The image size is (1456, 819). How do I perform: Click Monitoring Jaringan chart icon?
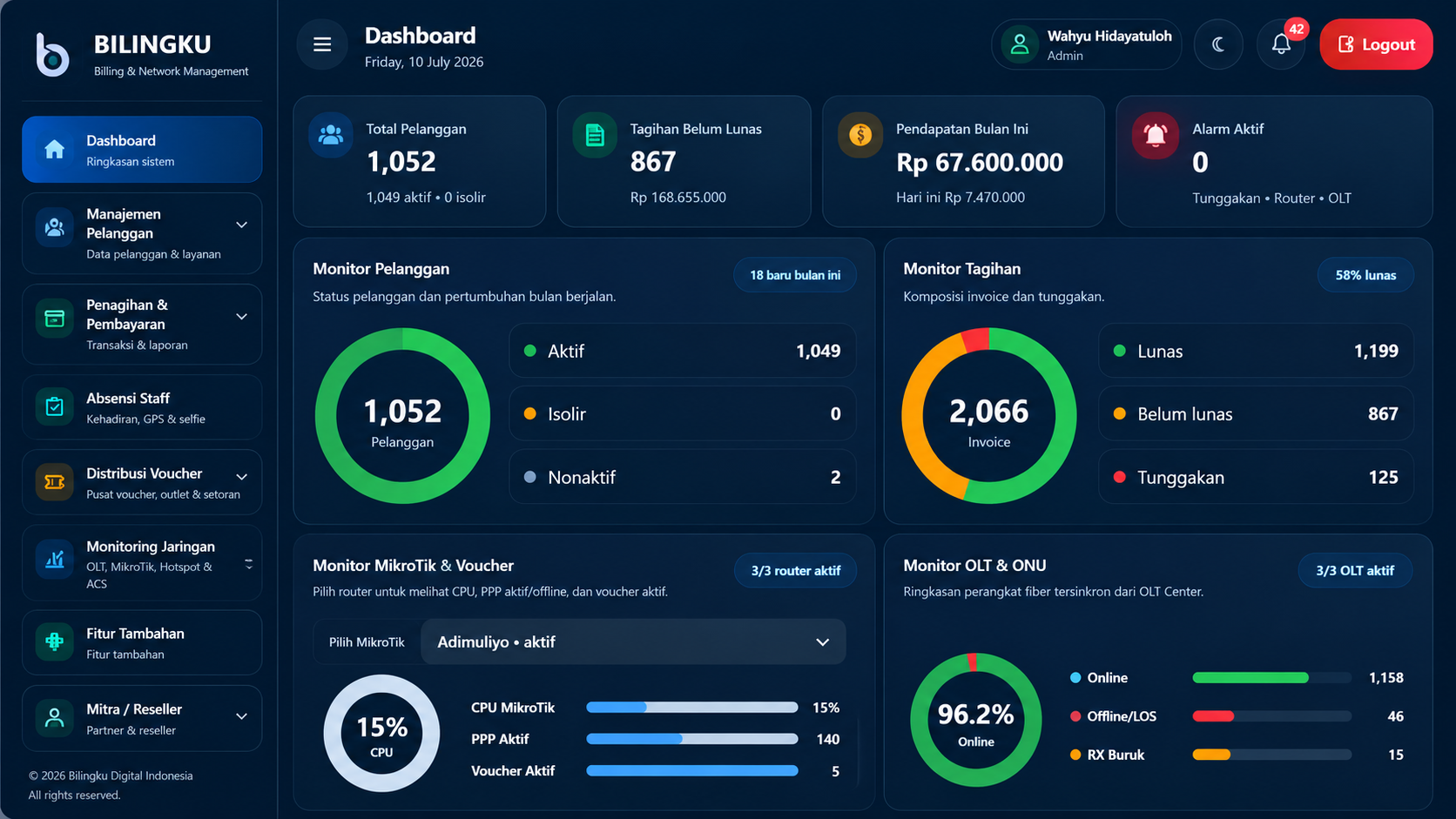coord(54,560)
